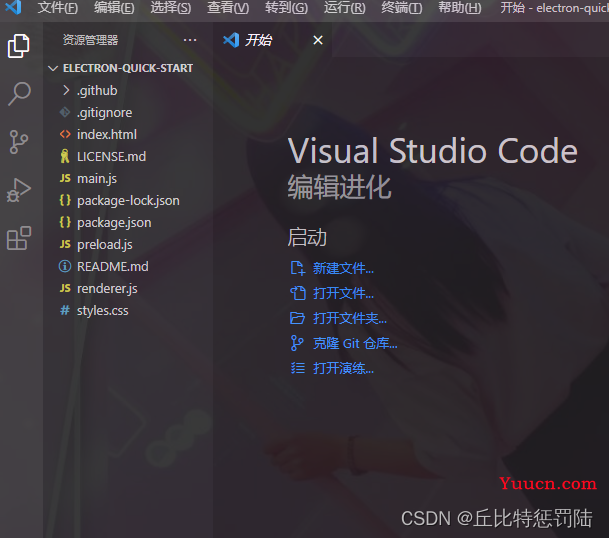Open the 运行(R) menu
Image resolution: width=609 pixels, height=538 pixels.
(345, 7)
